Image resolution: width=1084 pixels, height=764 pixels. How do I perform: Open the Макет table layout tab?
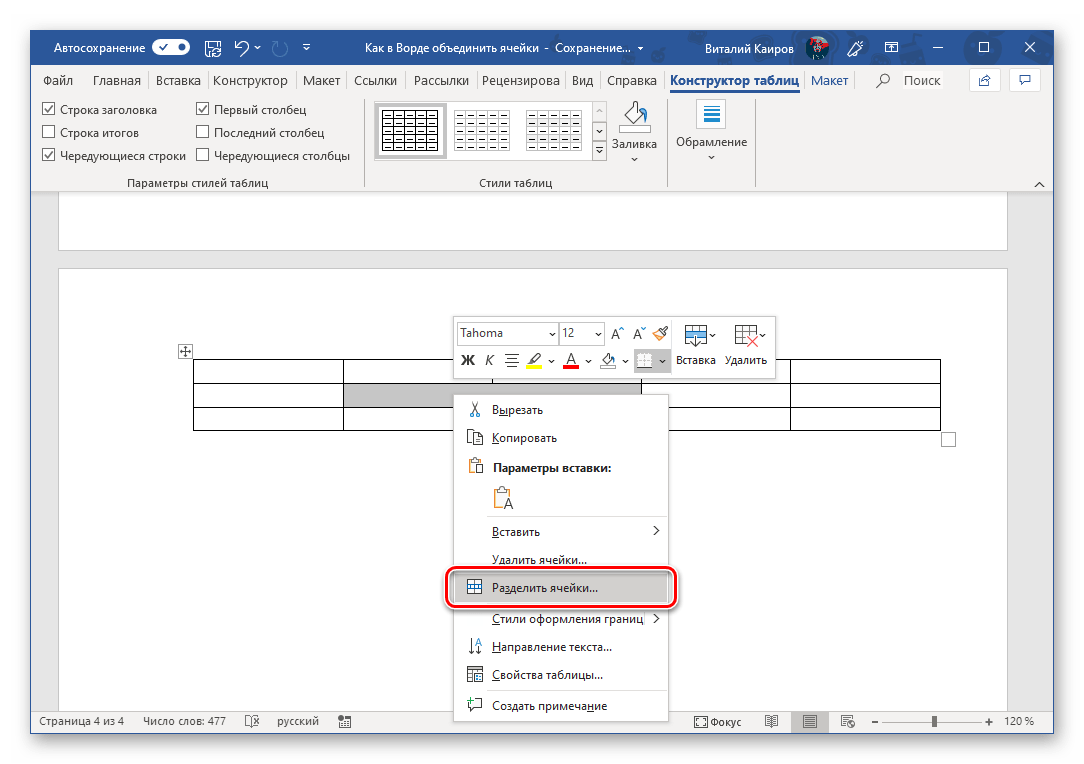click(x=830, y=80)
